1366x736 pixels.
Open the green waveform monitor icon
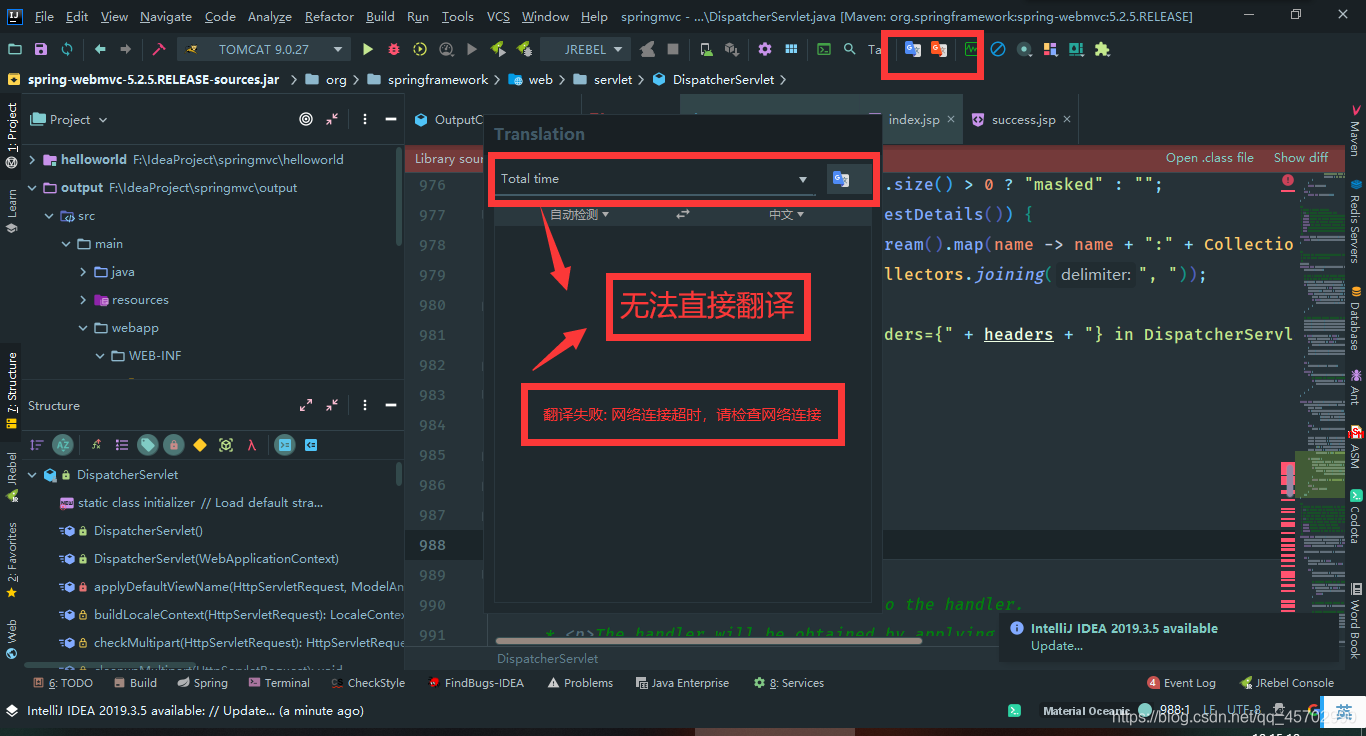[x=972, y=49]
